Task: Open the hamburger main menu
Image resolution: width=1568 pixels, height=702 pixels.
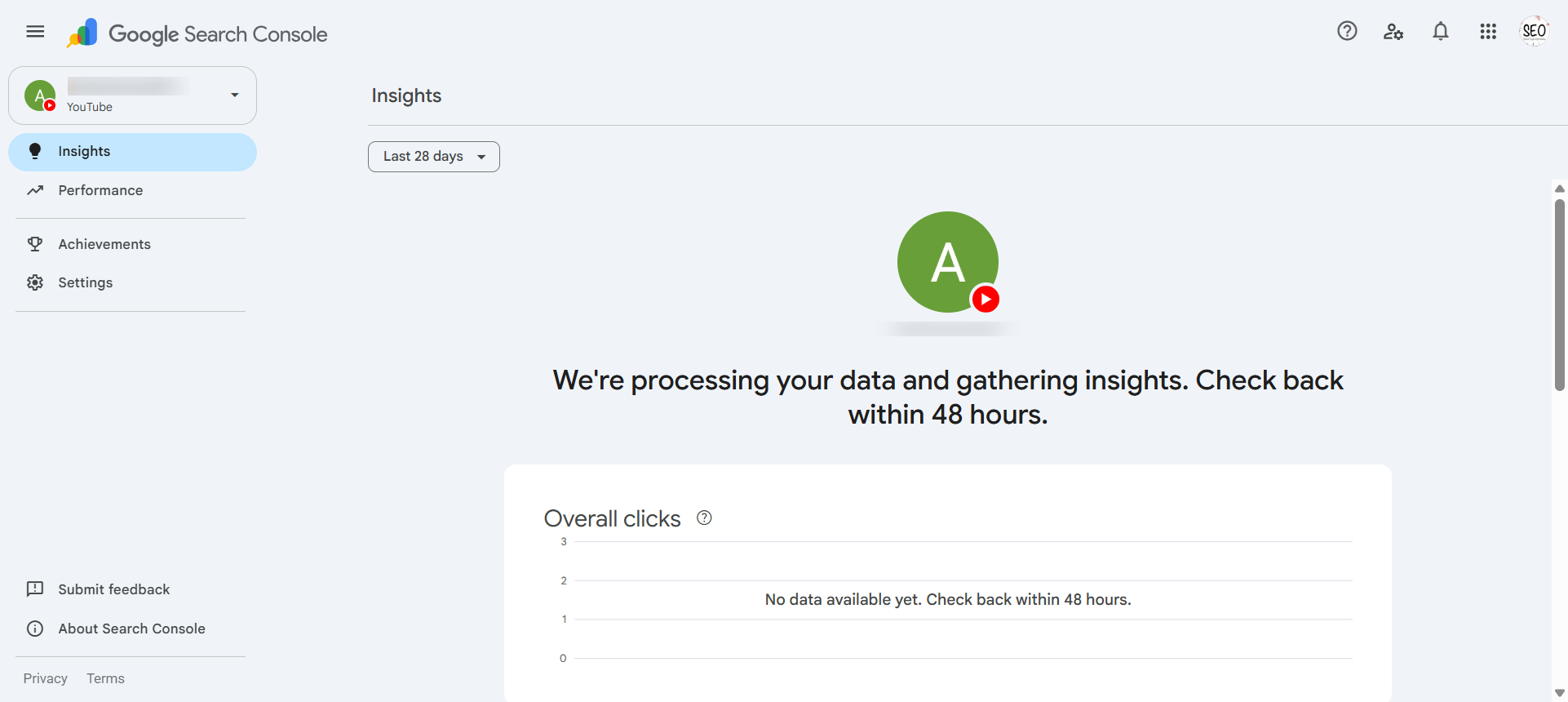Action: tap(35, 32)
